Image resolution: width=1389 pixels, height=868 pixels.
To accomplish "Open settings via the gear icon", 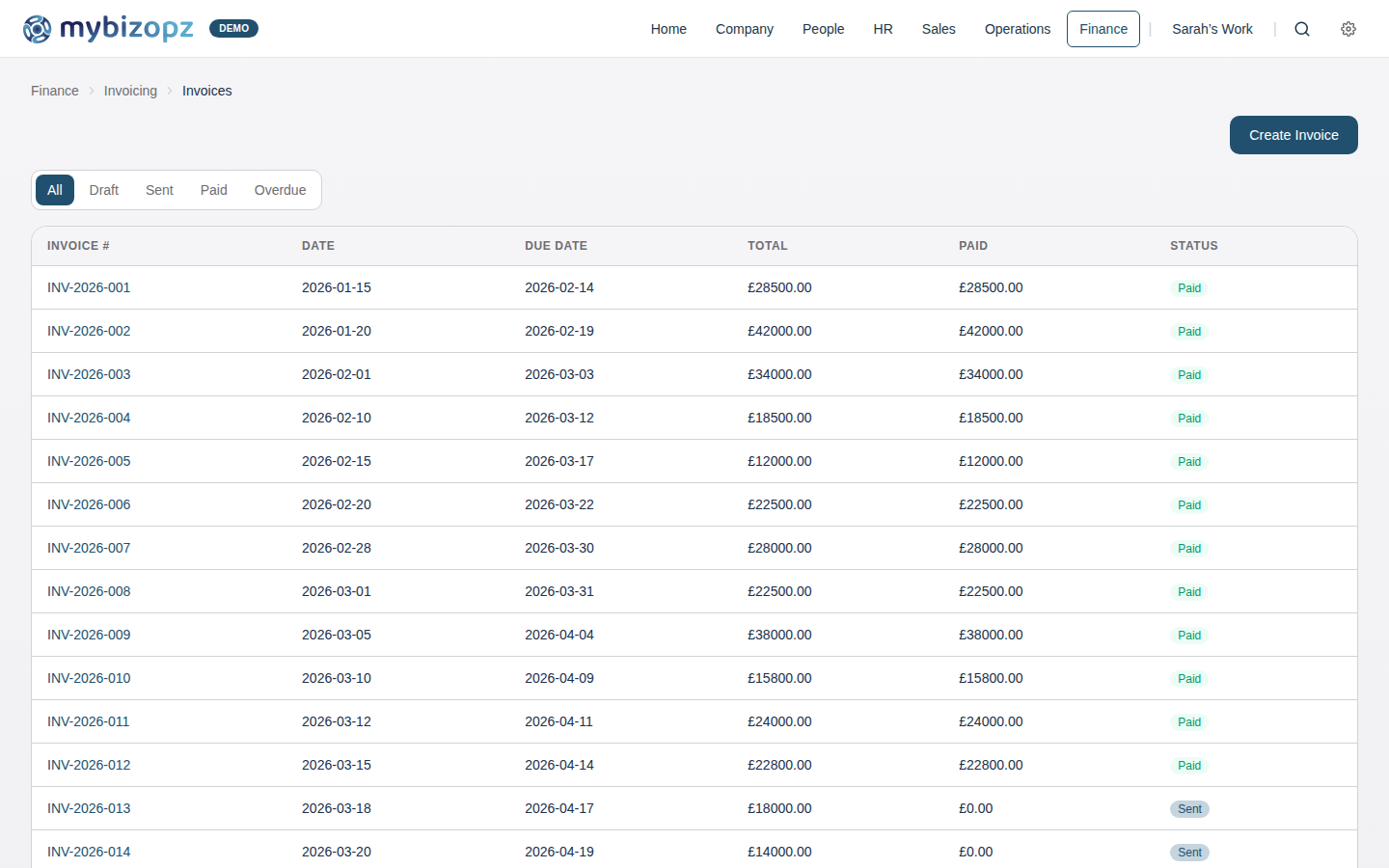I will (1348, 29).
